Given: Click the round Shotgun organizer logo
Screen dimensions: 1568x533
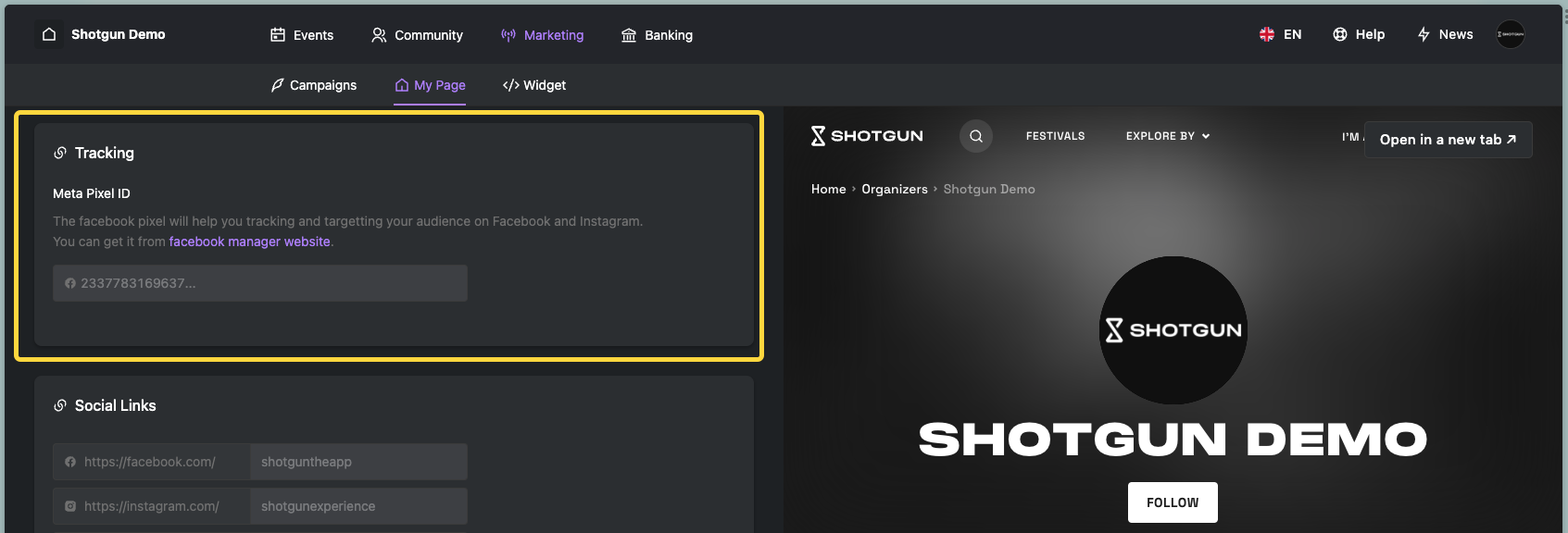Looking at the screenshot, I should [x=1173, y=330].
